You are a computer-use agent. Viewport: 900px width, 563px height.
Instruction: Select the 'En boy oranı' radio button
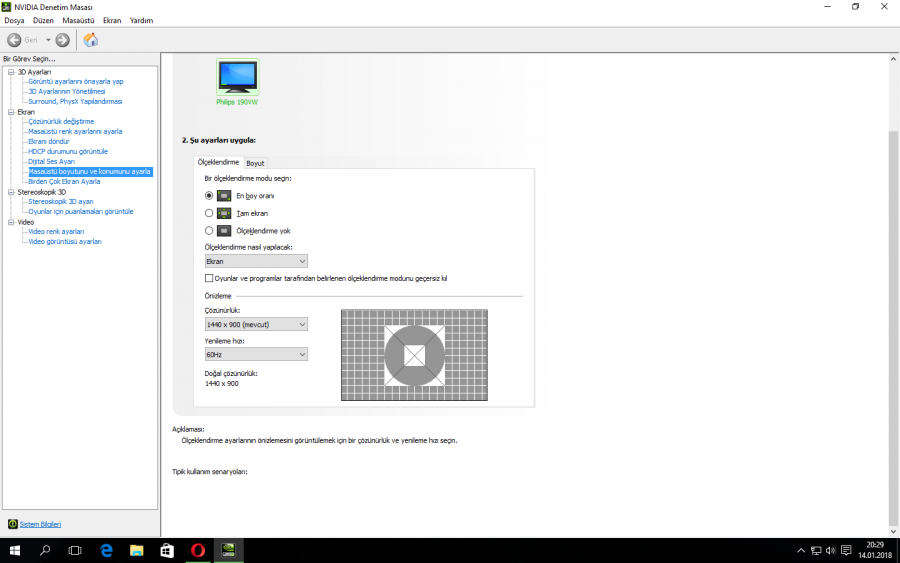[209, 196]
